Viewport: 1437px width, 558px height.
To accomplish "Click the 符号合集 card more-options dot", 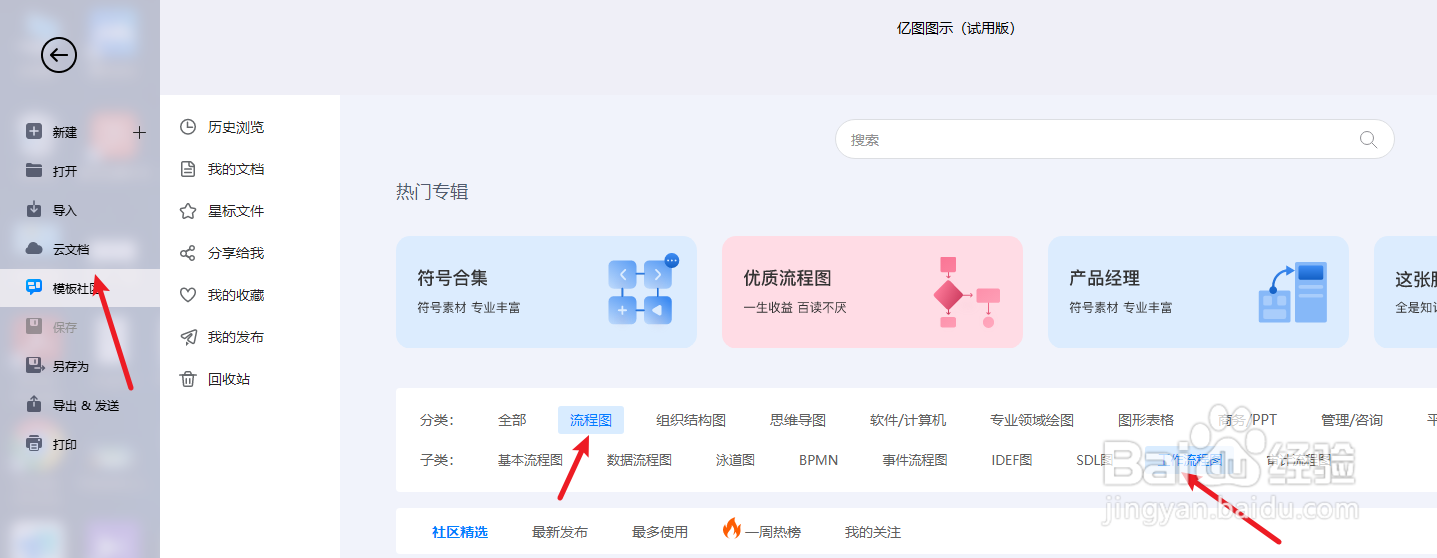I will pos(671,260).
